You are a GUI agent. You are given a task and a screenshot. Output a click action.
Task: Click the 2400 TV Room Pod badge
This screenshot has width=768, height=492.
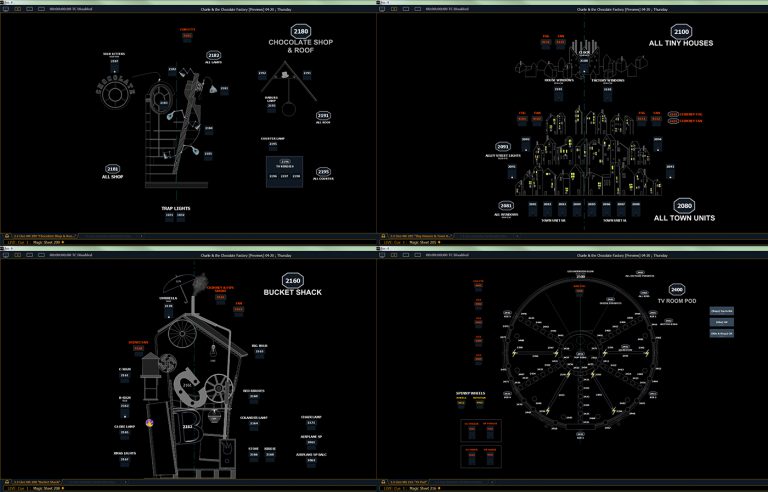(x=676, y=289)
